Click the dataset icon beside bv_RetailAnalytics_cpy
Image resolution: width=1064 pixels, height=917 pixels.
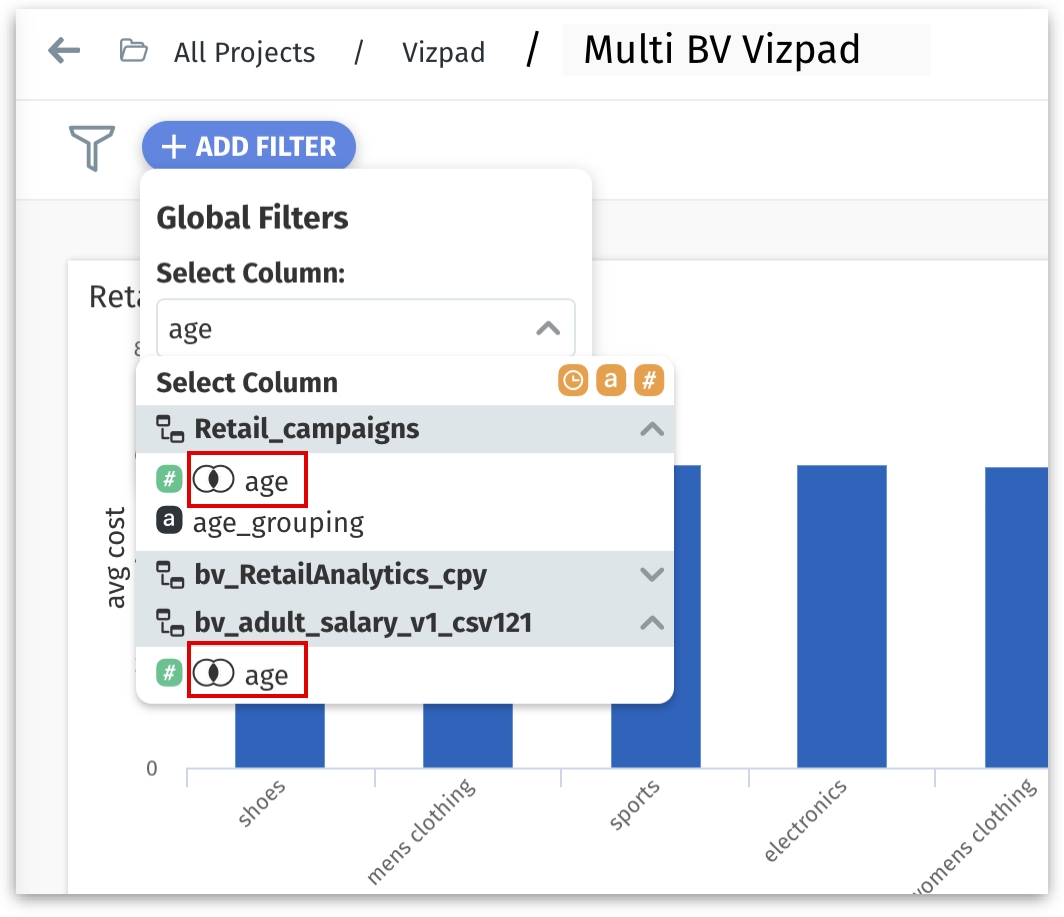(x=170, y=575)
